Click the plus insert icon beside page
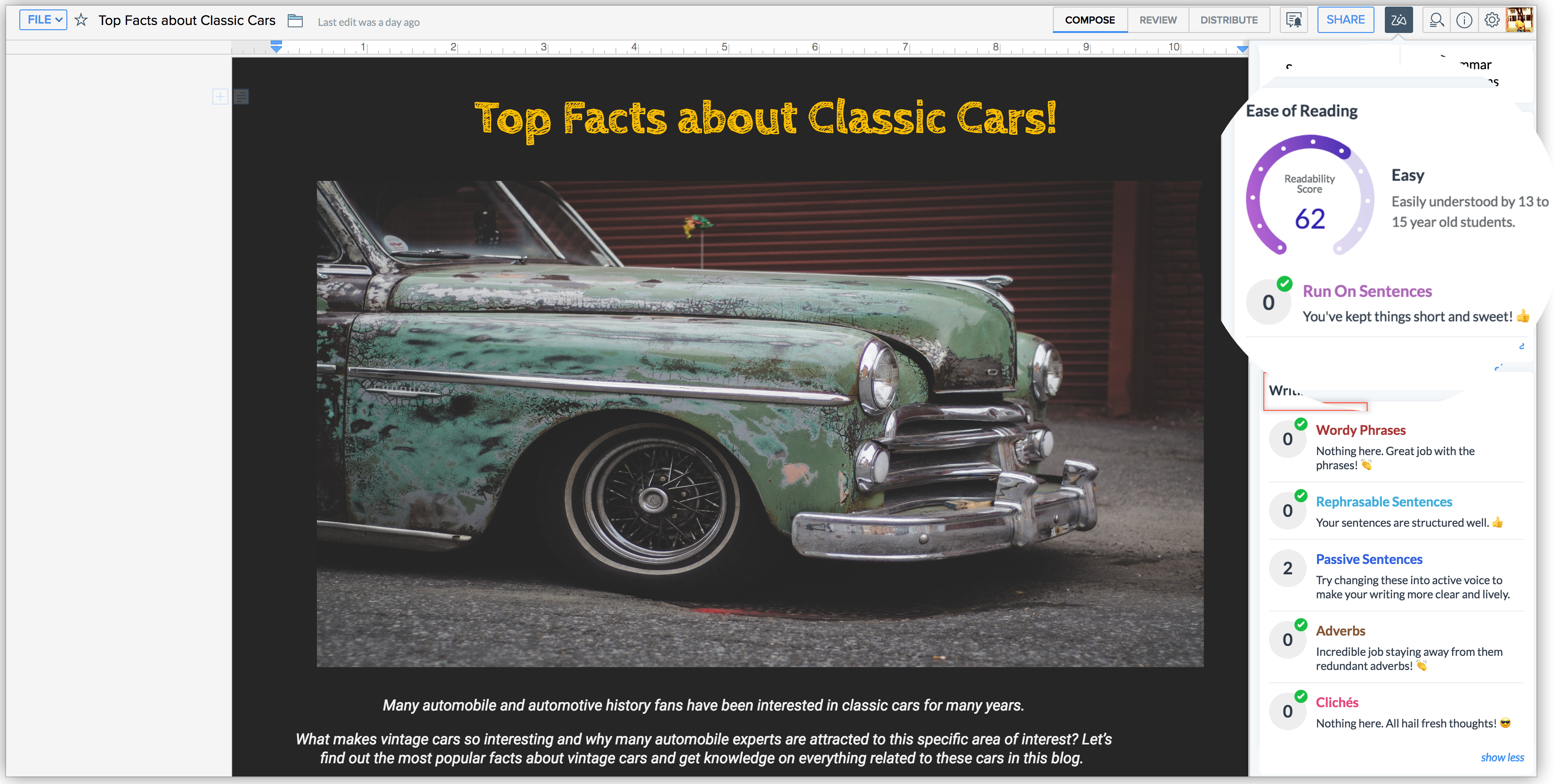Image resolution: width=1568 pixels, height=784 pixels. click(220, 96)
